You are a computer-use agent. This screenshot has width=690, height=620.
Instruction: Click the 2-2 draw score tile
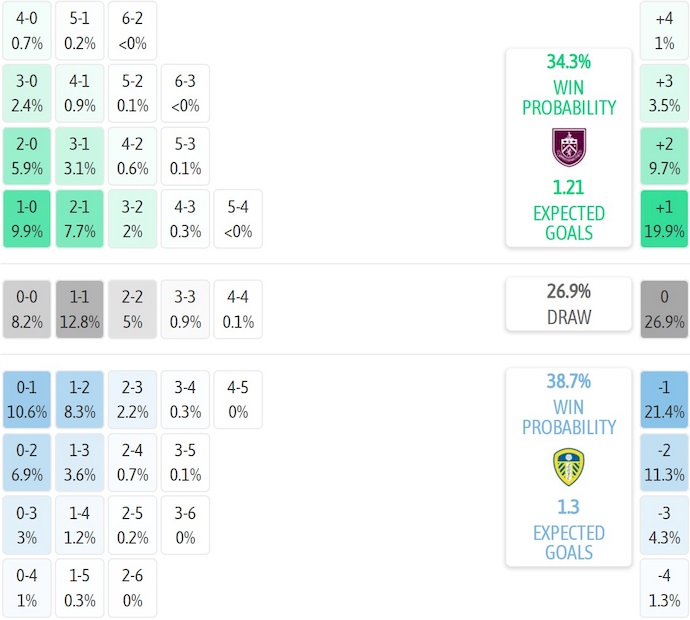click(x=132, y=309)
